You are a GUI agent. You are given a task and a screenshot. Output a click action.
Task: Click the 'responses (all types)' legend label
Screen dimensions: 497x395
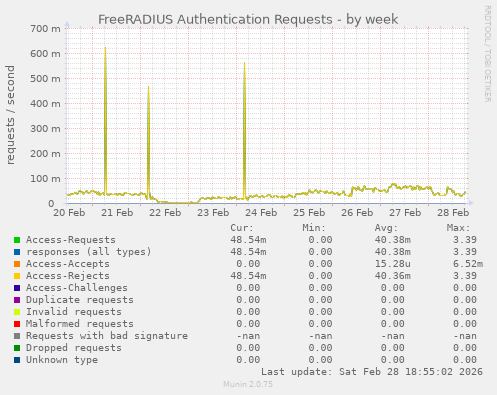pyautogui.click(x=89, y=252)
